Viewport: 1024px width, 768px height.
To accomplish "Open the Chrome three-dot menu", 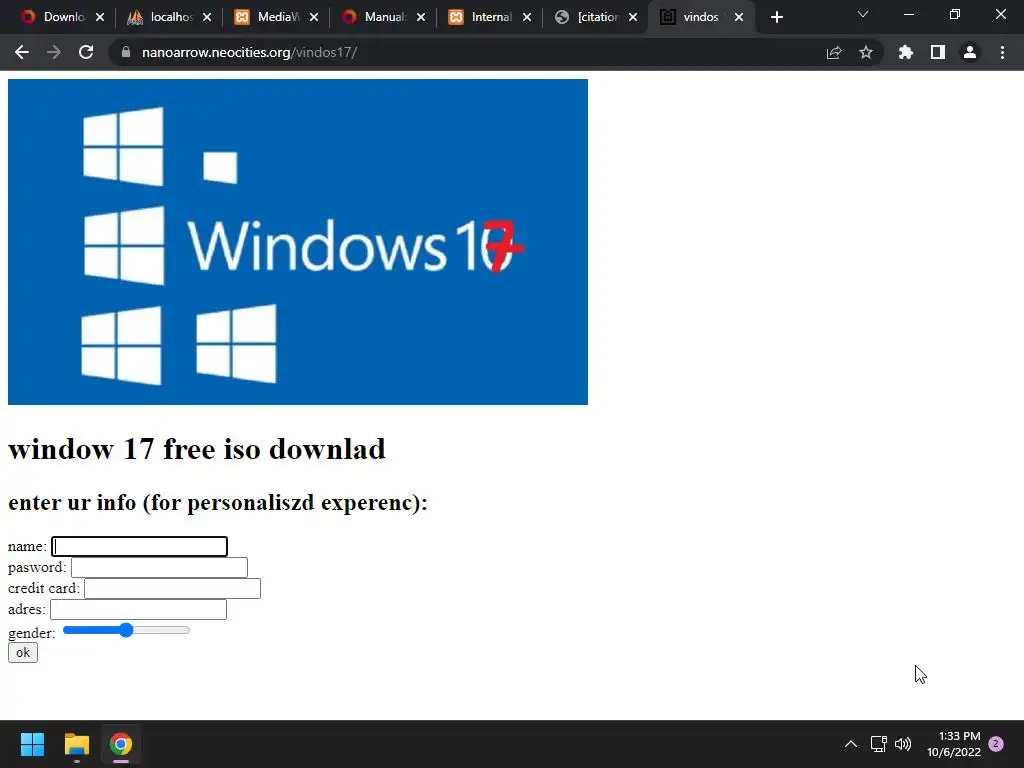I will coord(1002,52).
